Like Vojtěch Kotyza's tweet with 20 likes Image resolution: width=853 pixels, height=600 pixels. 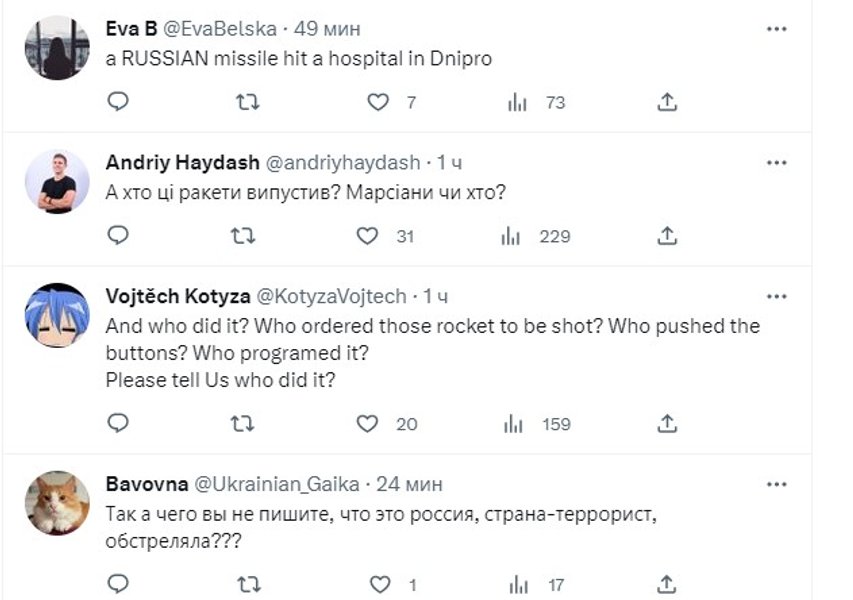(x=368, y=424)
